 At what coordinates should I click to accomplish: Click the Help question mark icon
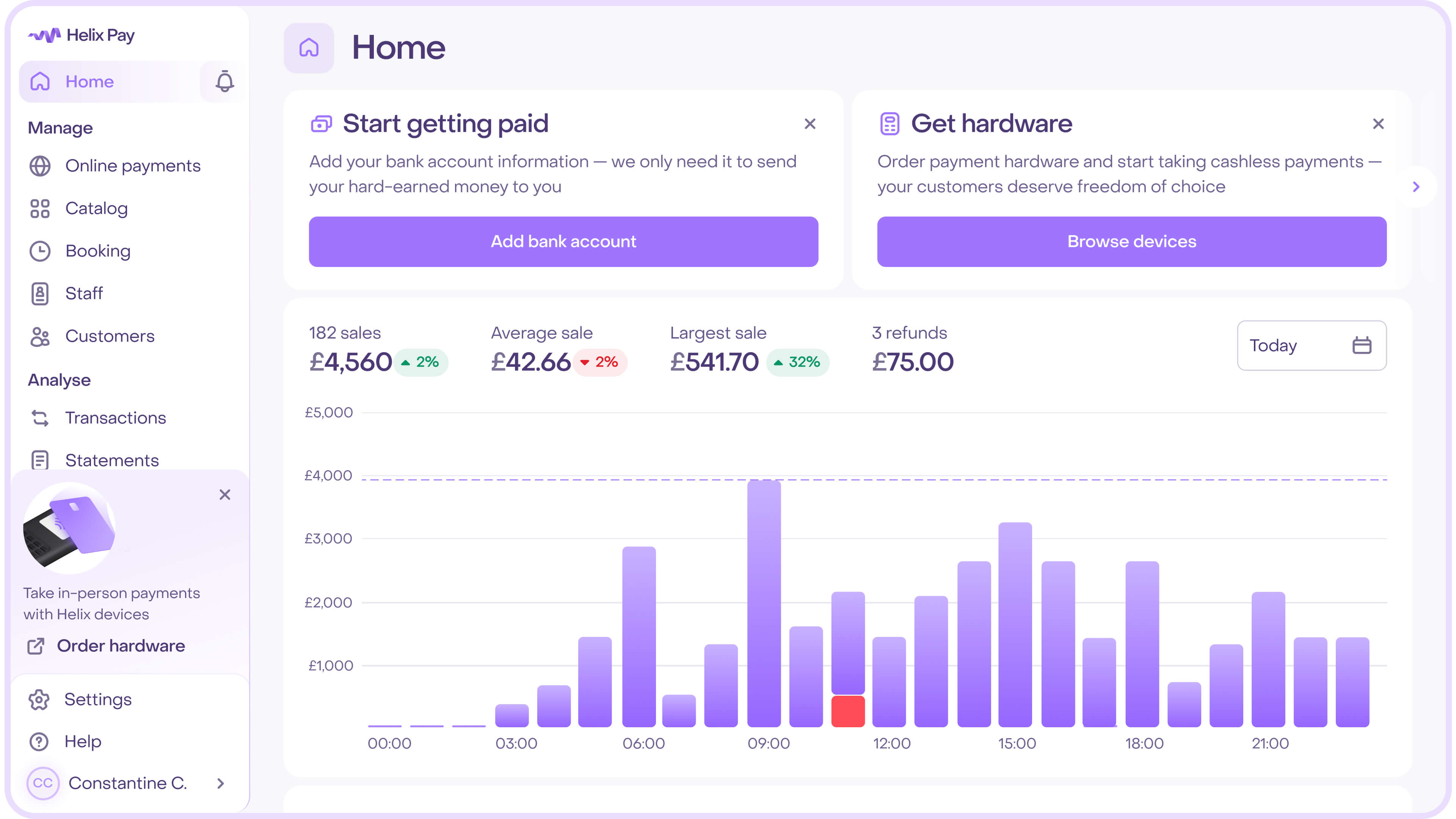39,742
